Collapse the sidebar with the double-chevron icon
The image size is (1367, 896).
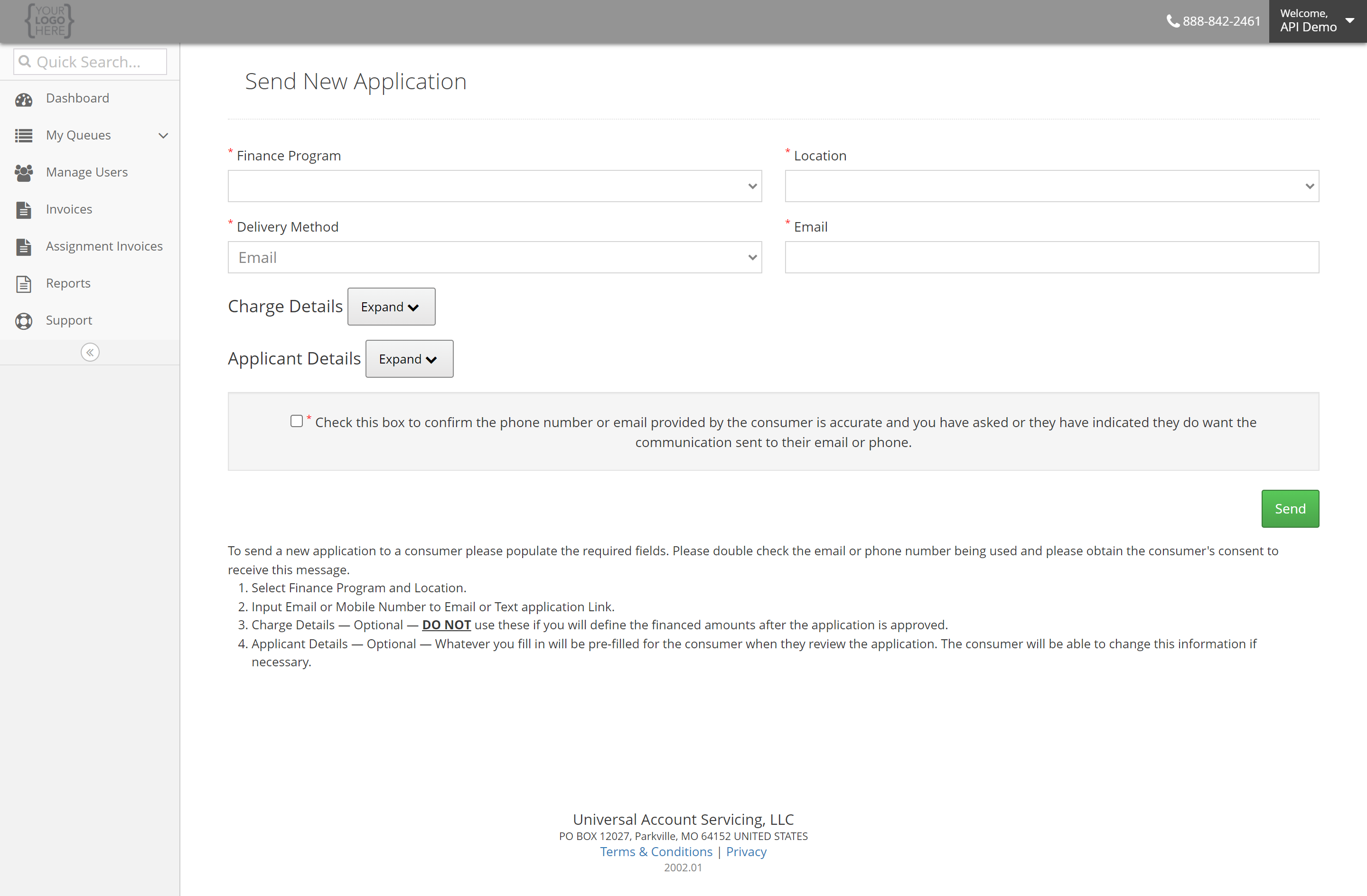point(90,352)
